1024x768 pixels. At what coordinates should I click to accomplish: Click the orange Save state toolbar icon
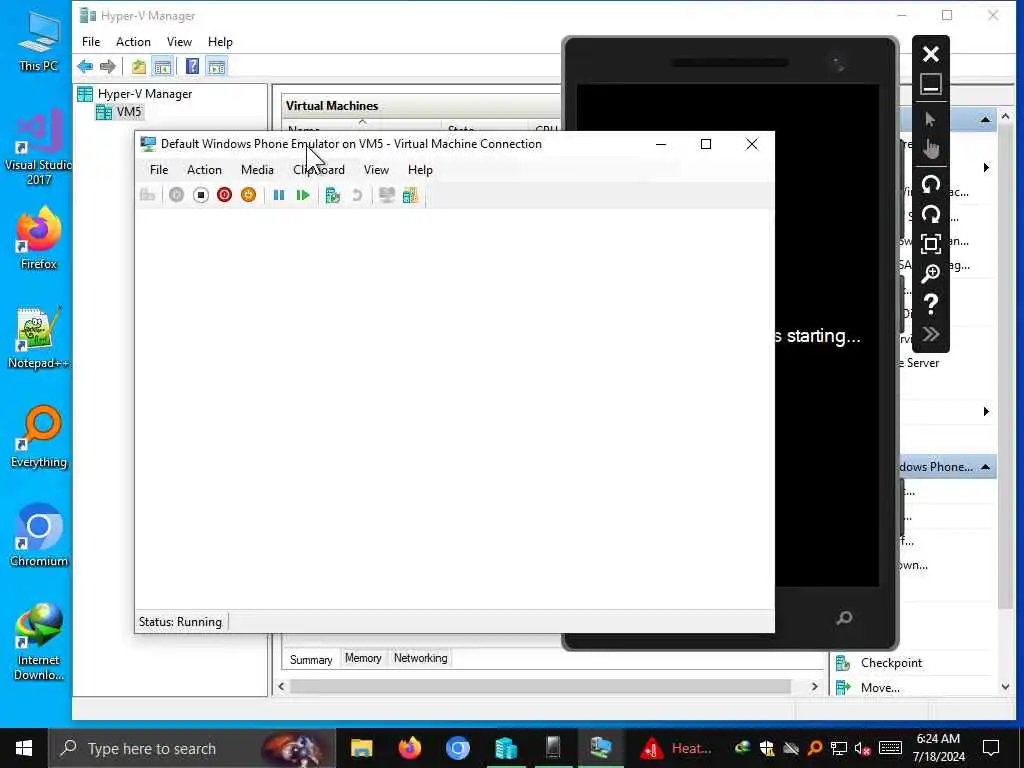[248, 195]
